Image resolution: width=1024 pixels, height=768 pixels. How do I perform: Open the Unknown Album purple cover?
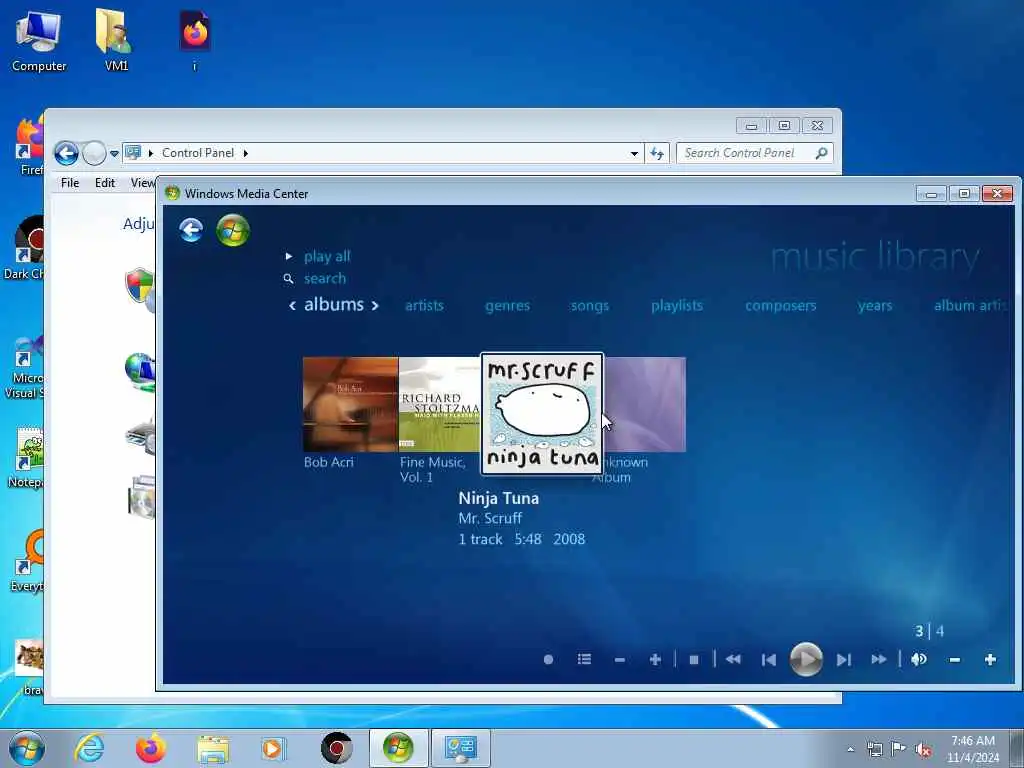(645, 404)
